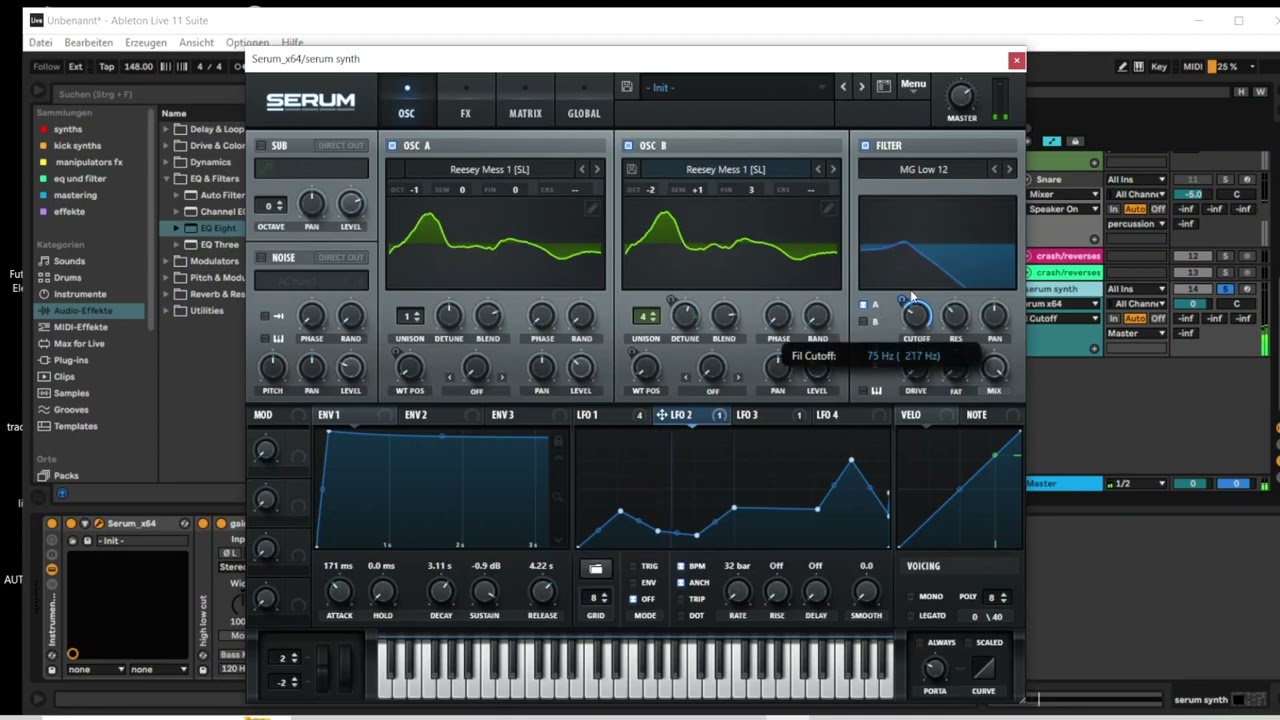Click SUB DIRECT OUT button

coord(341,146)
